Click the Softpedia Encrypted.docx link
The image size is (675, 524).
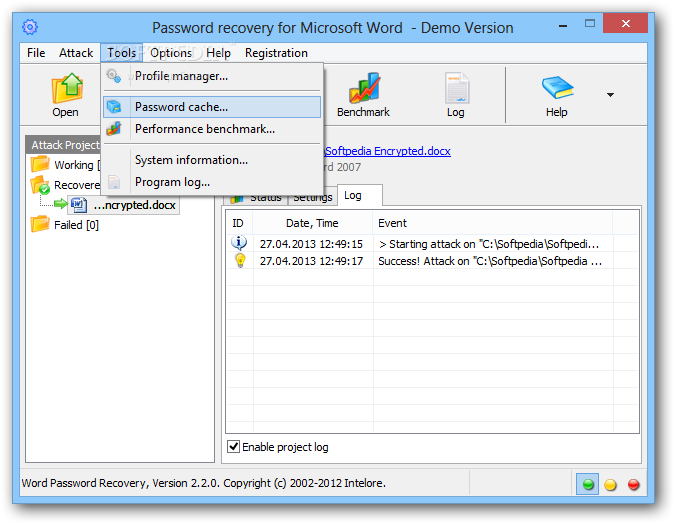pyautogui.click(x=388, y=151)
